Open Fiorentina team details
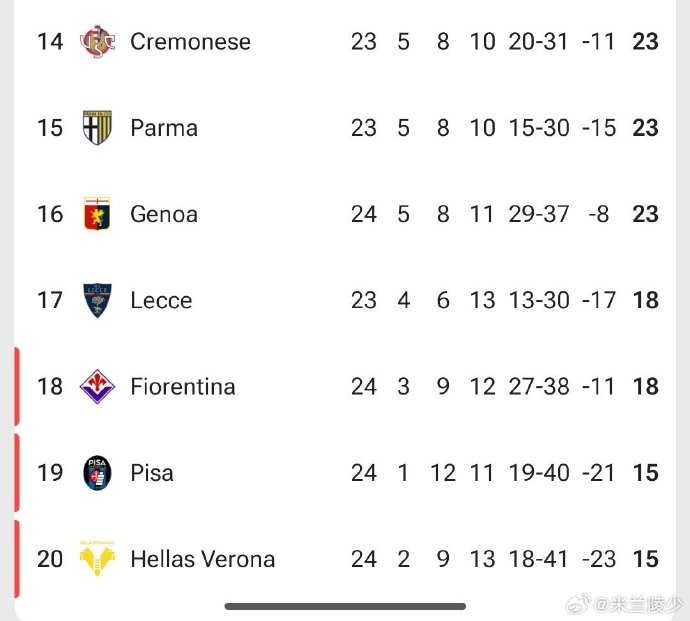This screenshot has height=621, width=690. [183, 386]
